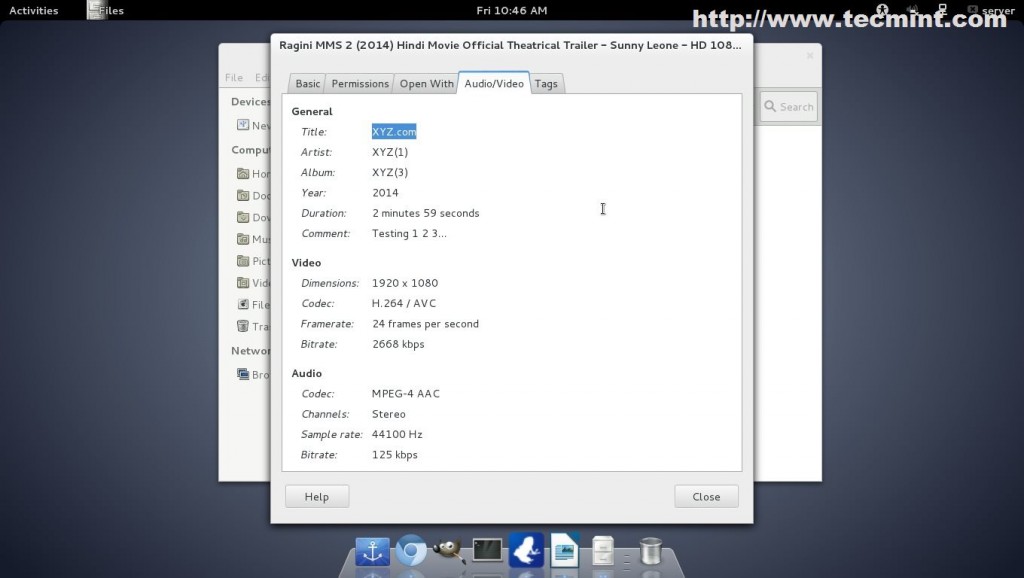Open the file cabinet icon in the dock
The width and height of the screenshot is (1024, 578).
603,550
